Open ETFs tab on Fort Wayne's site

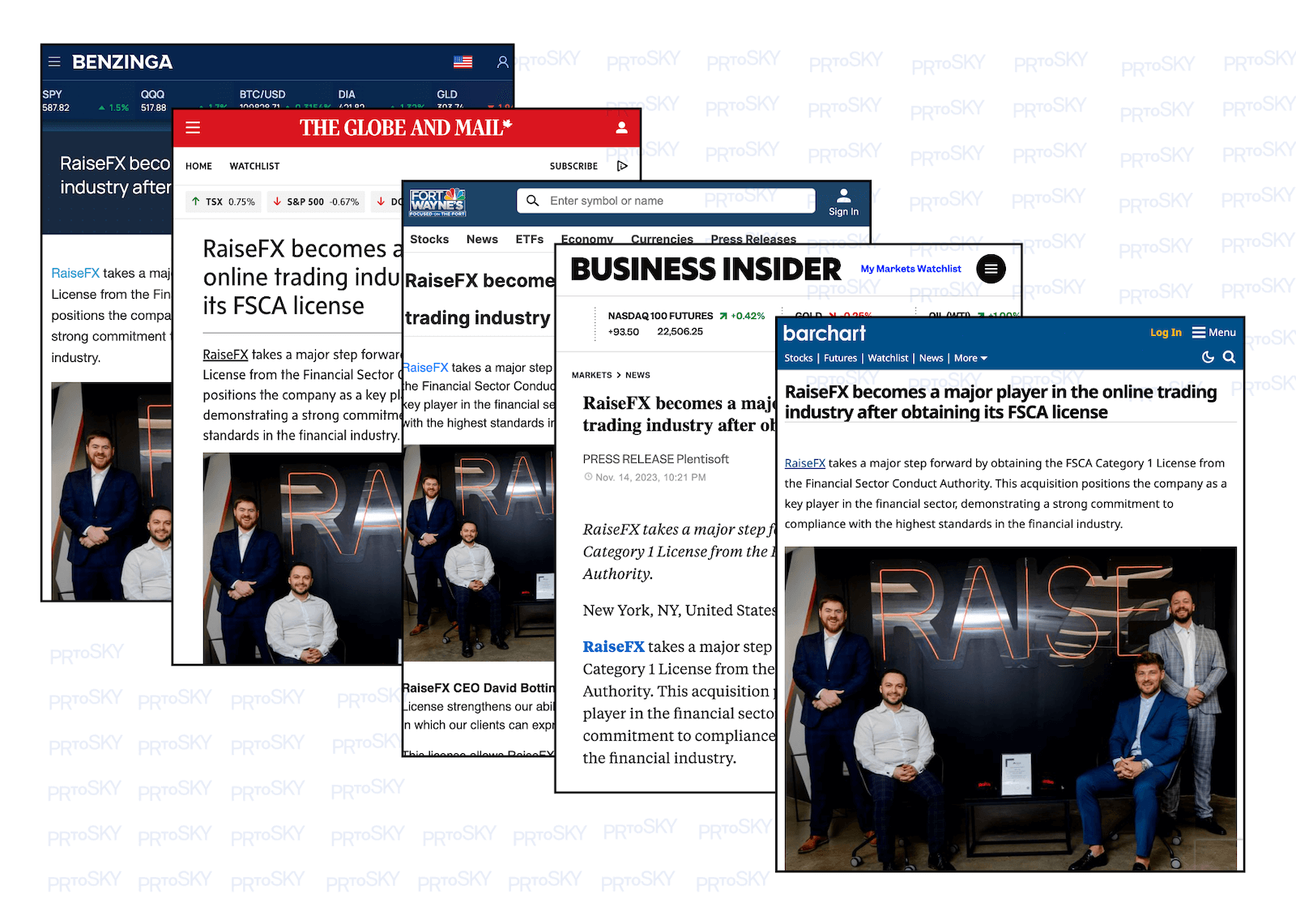(x=529, y=239)
